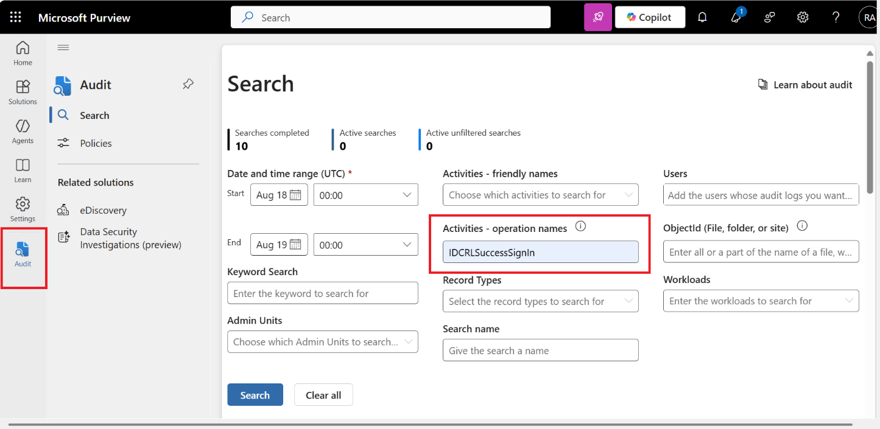
Task: Open Agents in the left rail
Action: point(22,131)
